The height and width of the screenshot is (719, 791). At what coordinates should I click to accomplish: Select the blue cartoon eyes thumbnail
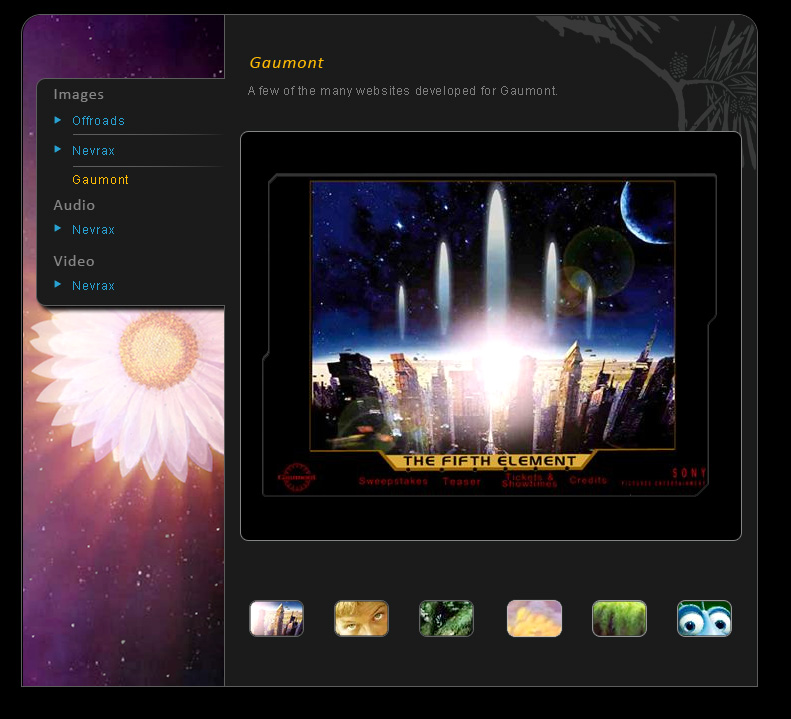(x=704, y=618)
